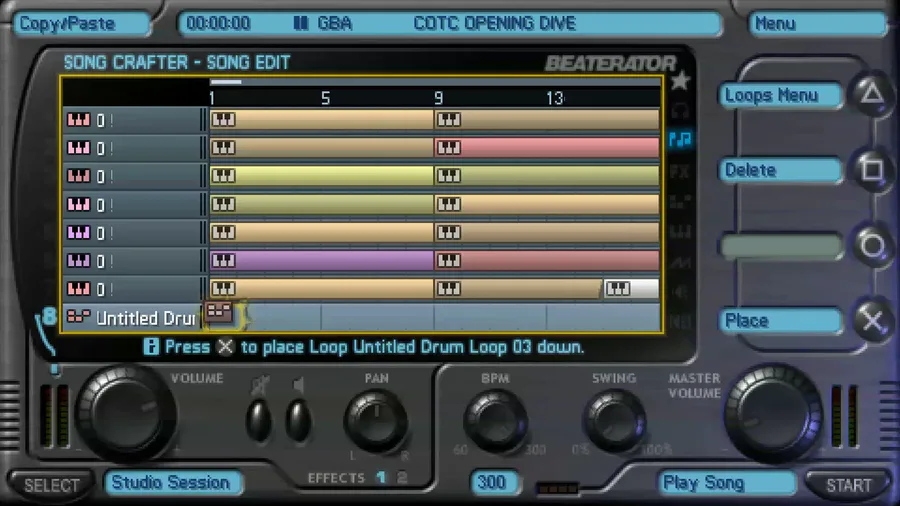Screen dimensions: 900x506
Task: Adjust the track VOLUME knob
Action: click(x=126, y=414)
